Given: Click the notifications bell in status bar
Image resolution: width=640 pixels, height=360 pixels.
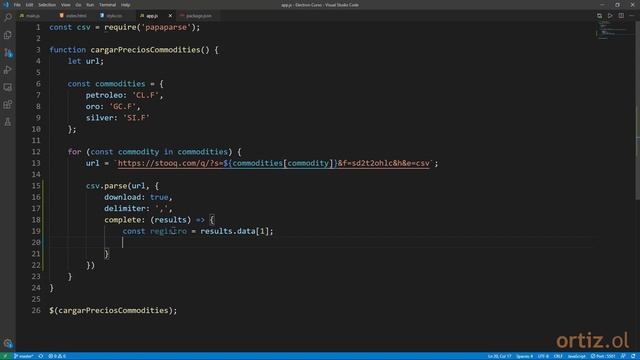Looking at the screenshot, I should (633, 356).
